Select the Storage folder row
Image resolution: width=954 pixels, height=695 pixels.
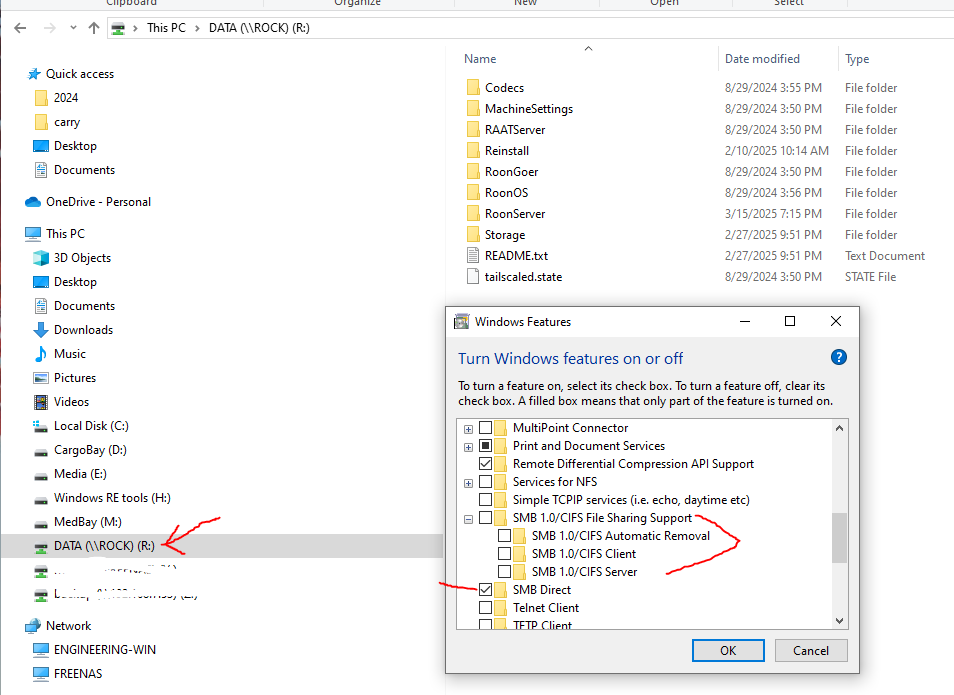pos(698,235)
